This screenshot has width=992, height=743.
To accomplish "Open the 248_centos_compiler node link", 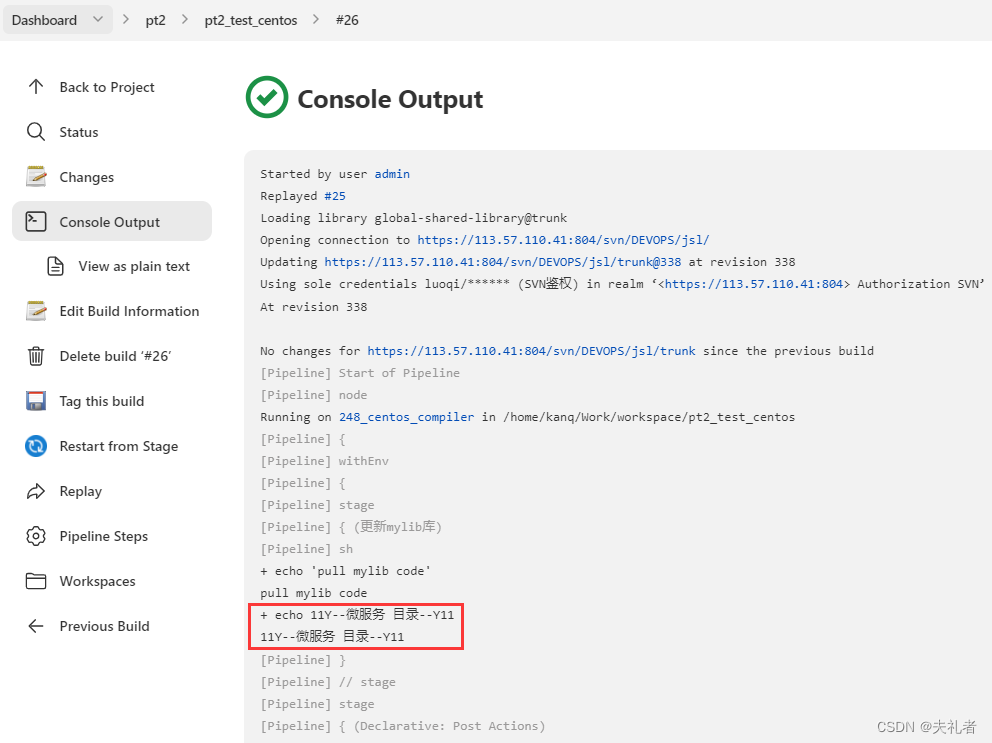I will (x=406, y=417).
